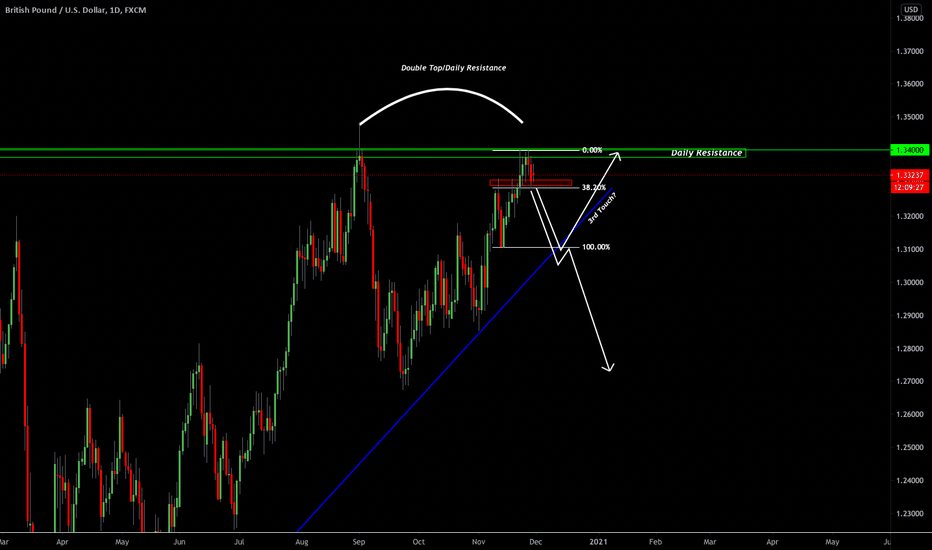Click the 1.25000 price axis value

(909, 447)
